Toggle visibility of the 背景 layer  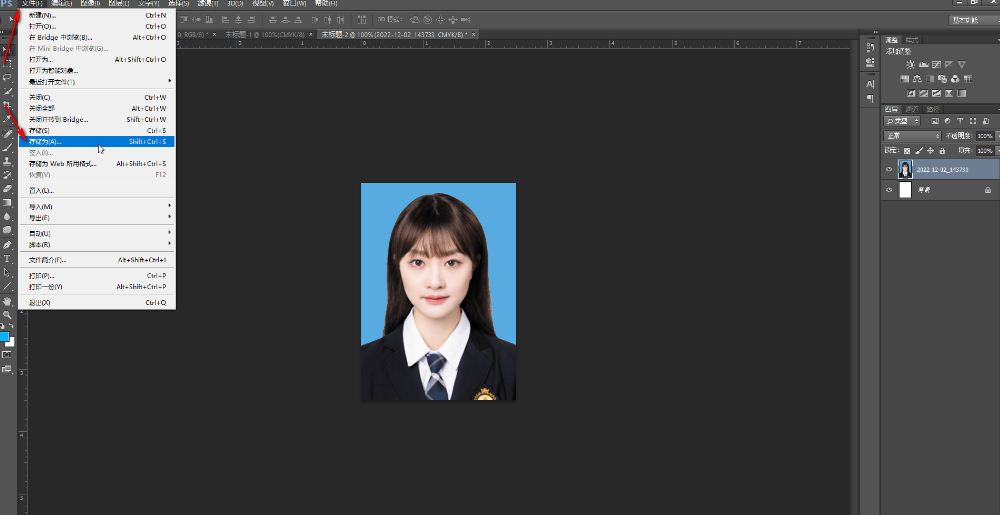click(x=889, y=189)
